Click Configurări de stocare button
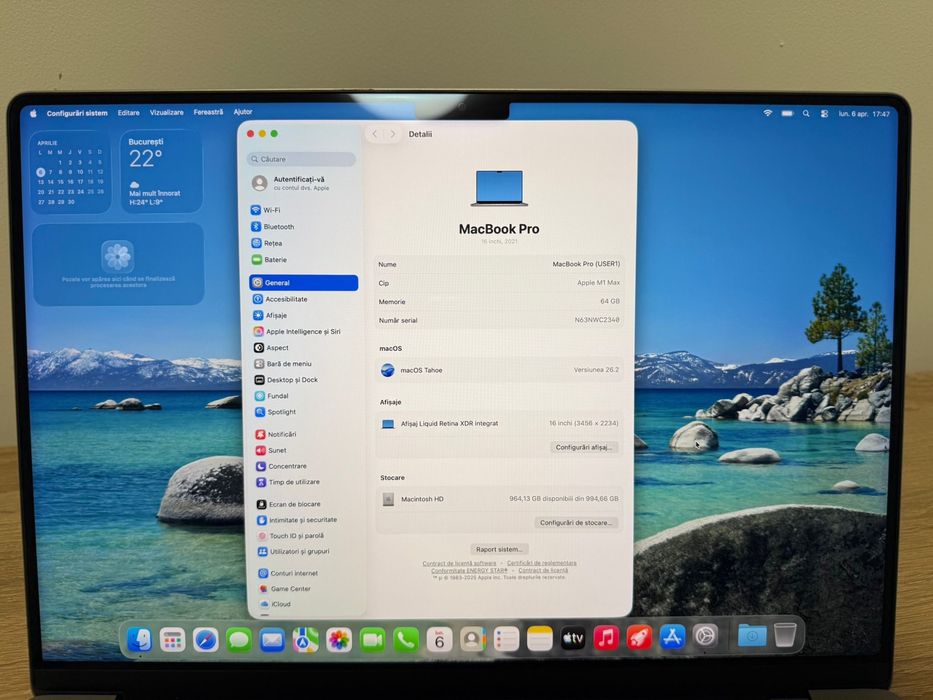This screenshot has height=700, width=933. click(x=576, y=523)
